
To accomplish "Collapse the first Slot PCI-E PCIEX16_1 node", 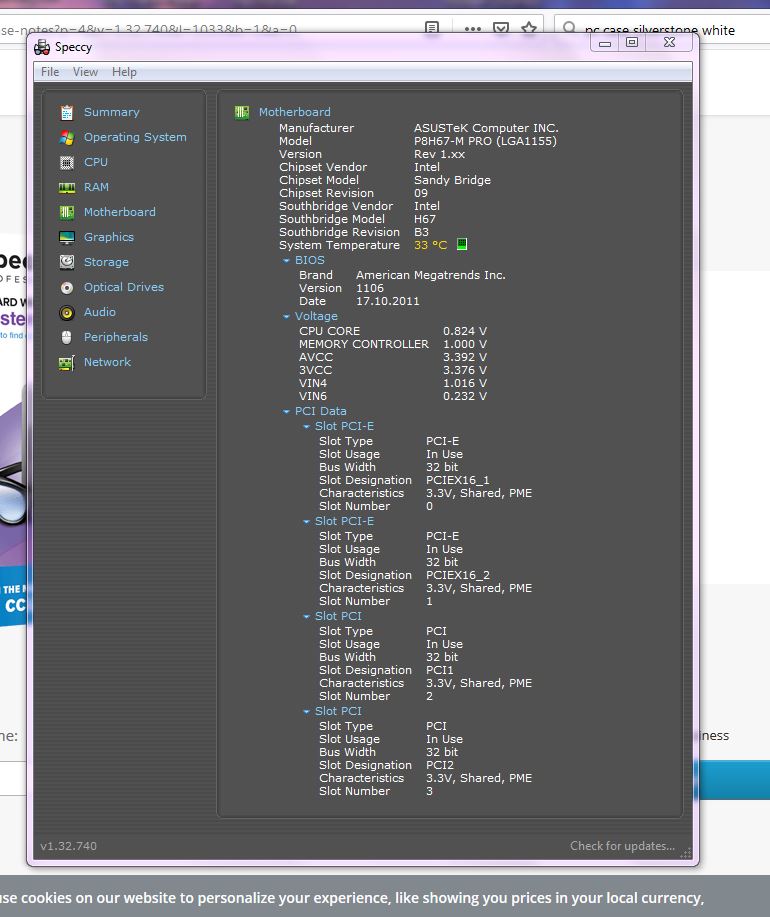I will coord(306,427).
